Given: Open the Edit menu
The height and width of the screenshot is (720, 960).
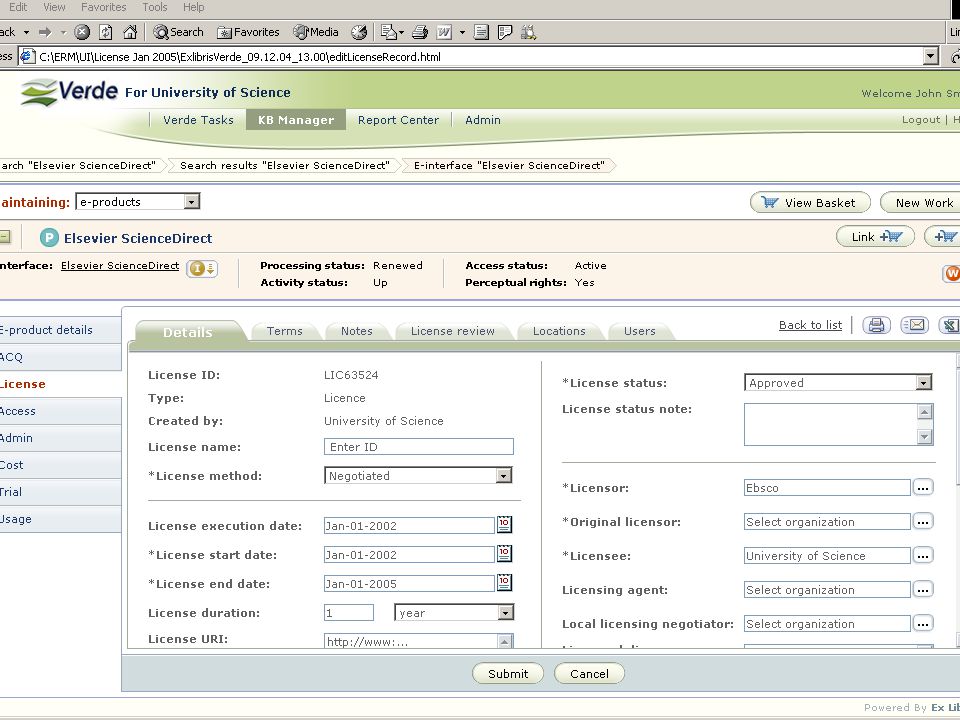Looking at the screenshot, I should click(18, 7).
